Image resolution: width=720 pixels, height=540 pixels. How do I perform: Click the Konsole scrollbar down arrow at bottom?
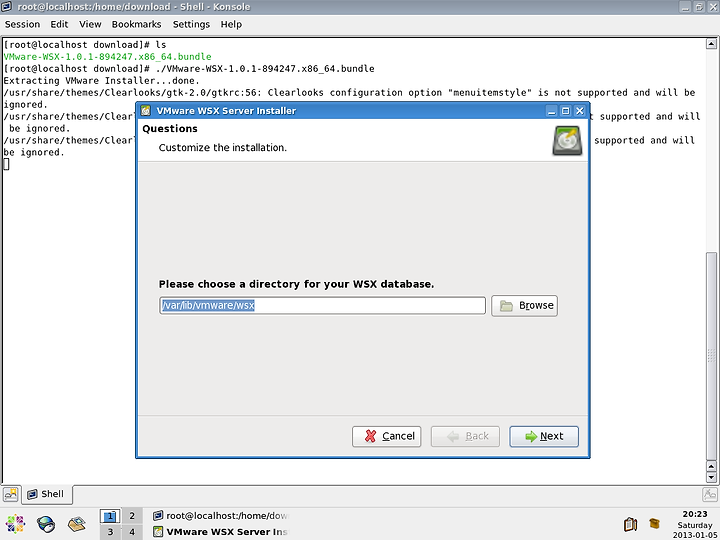coord(711,478)
